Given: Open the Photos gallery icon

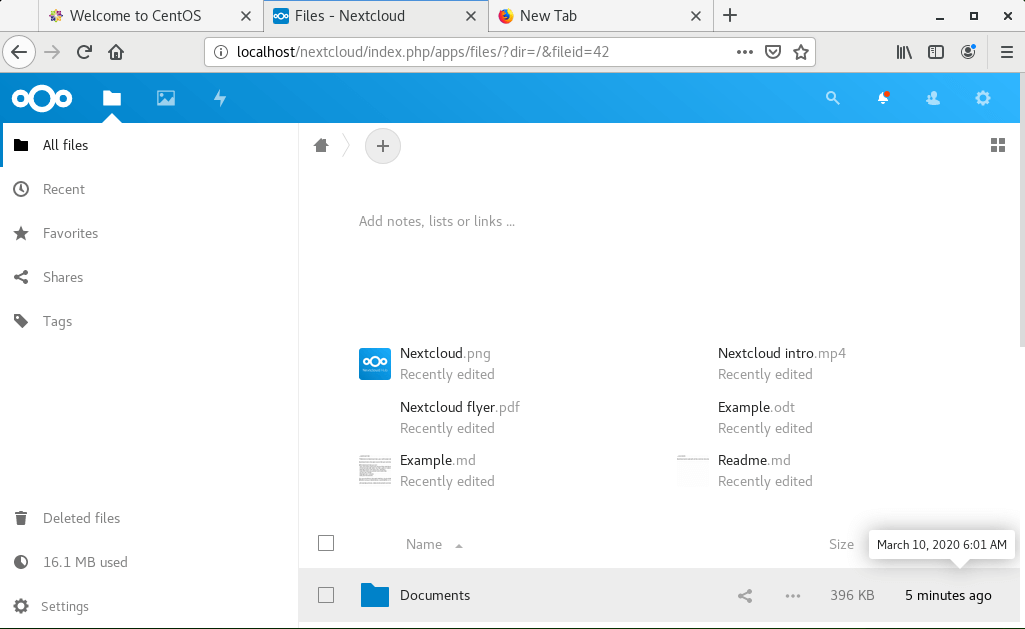Looking at the screenshot, I should tap(166, 98).
